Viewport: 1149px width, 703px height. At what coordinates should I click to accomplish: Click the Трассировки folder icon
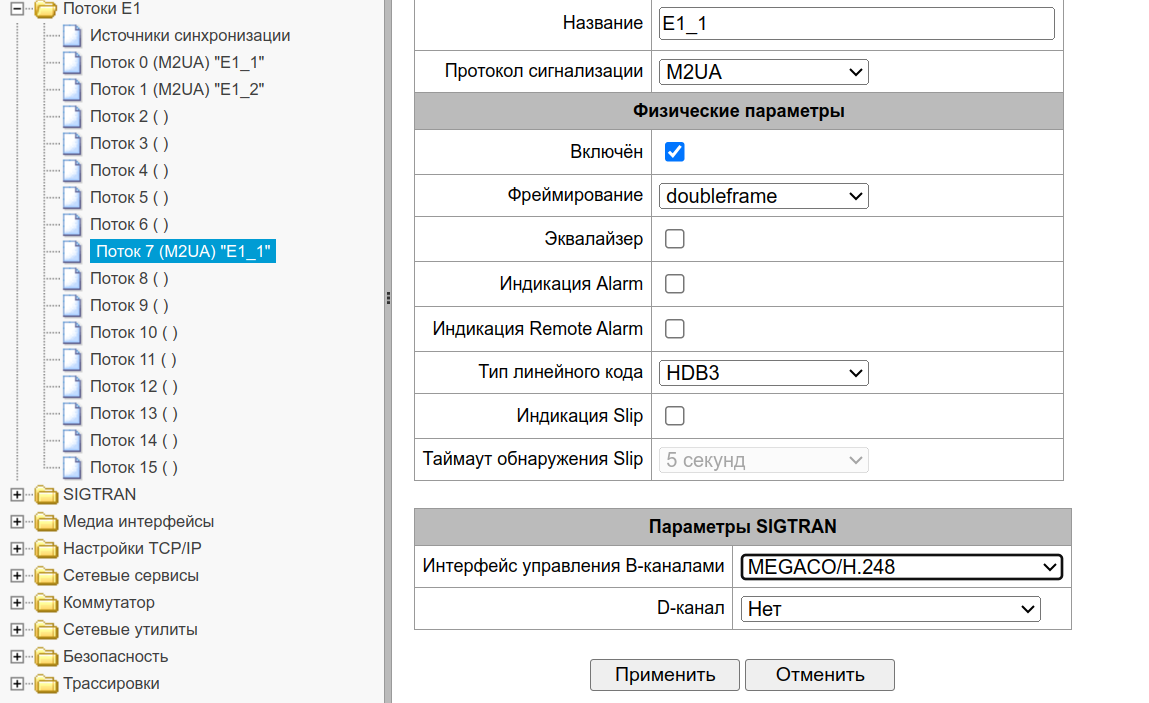46,684
